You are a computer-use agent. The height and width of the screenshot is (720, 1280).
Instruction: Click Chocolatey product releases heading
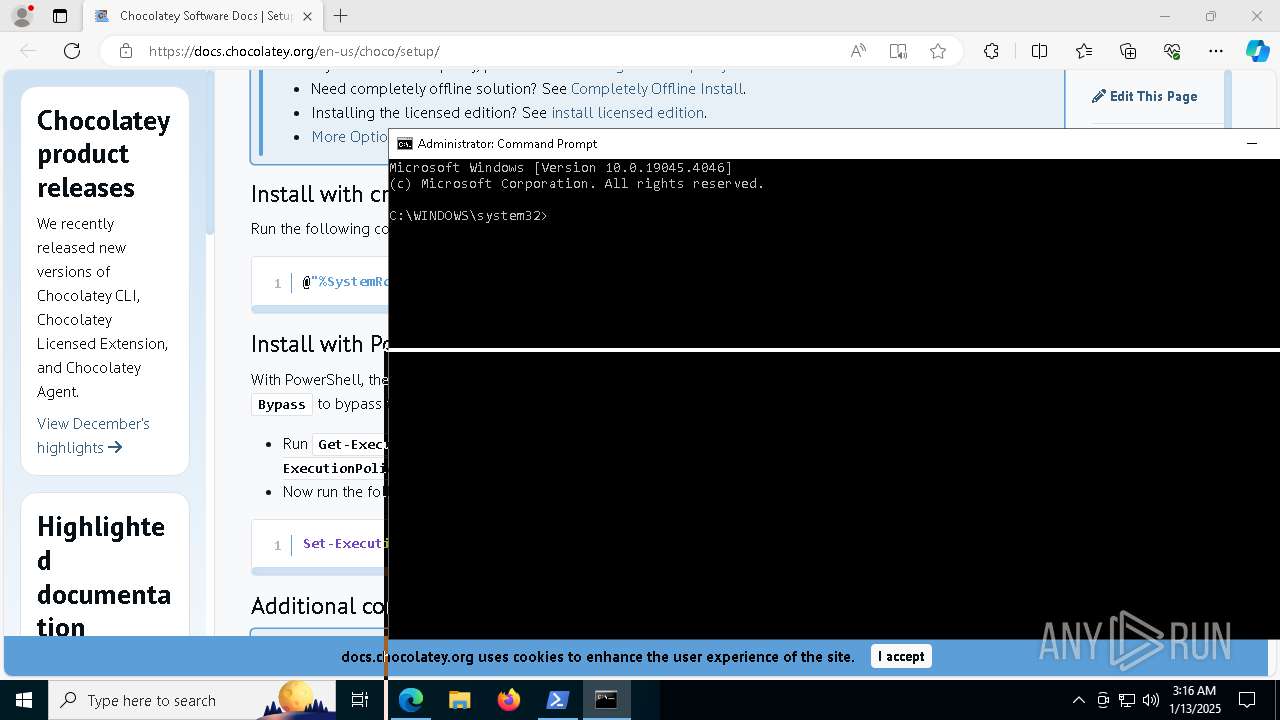tap(104, 154)
